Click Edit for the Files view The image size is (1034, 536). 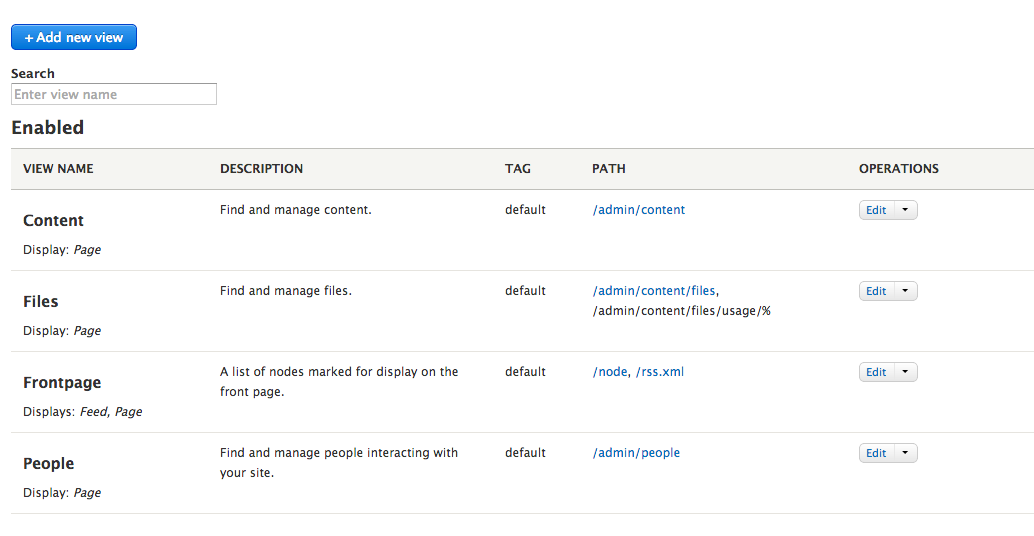pyautogui.click(x=876, y=291)
